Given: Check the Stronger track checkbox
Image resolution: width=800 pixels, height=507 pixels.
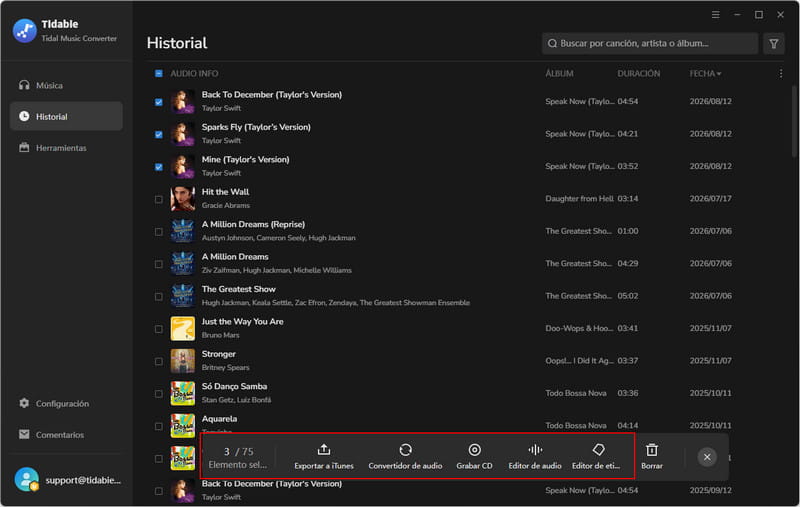Looking at the screenshot, I should 159,361.
